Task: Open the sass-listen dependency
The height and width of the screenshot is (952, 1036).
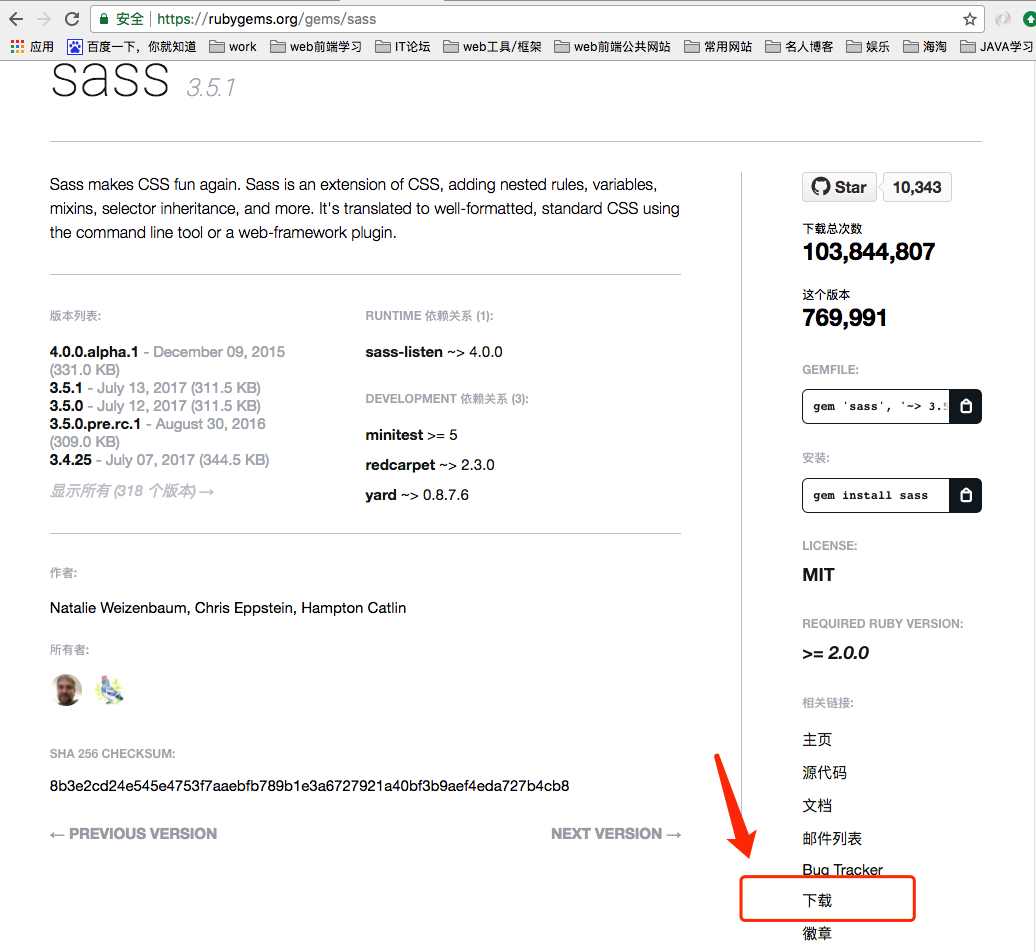Action: point(404,352)
